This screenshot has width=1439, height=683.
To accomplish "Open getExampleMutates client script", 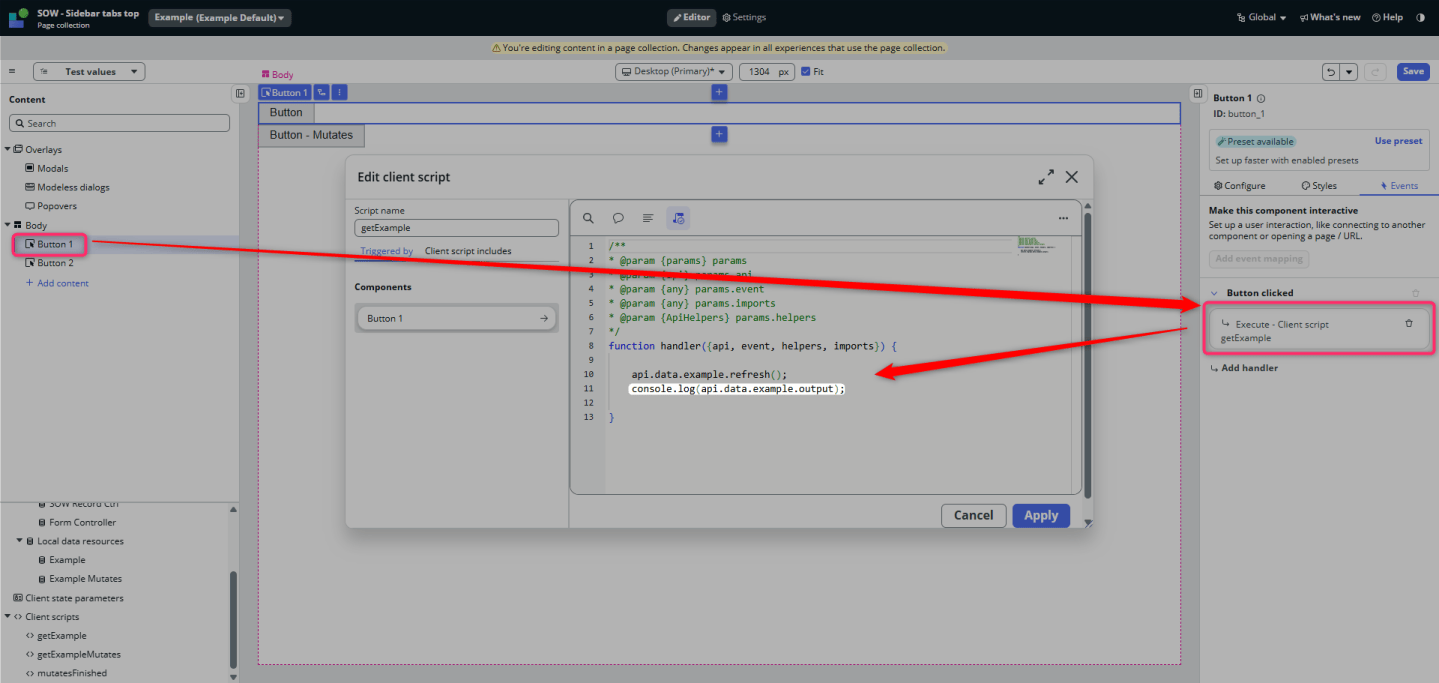I will (78, 654).
